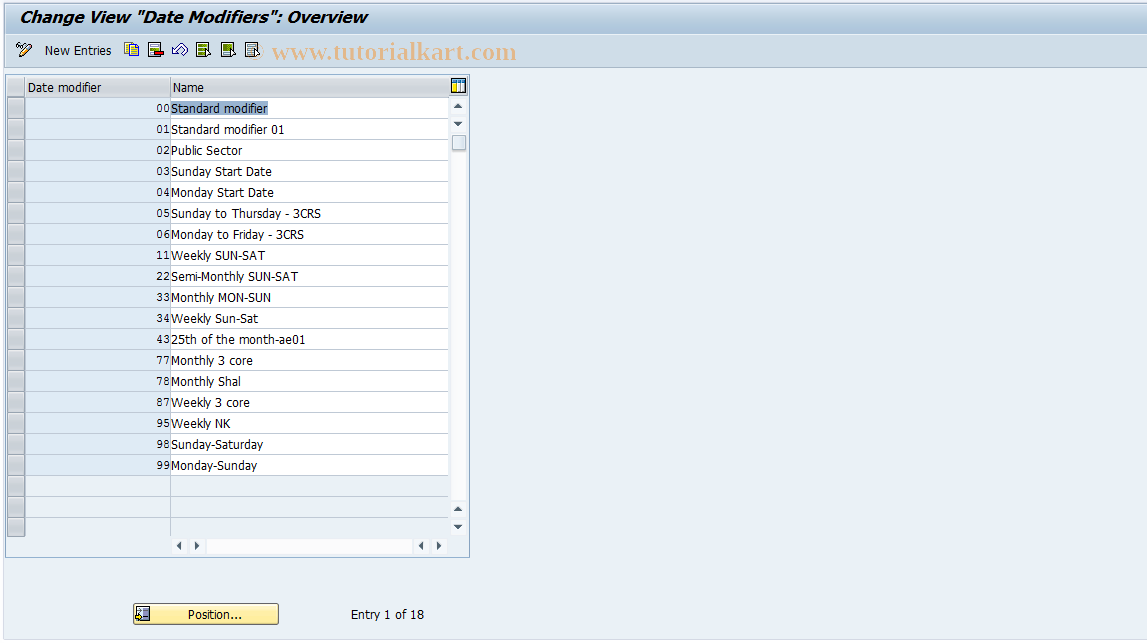This screenshot has height=643, width=1147.
Task: Click 'Monday to Friday - 3CRS' name cell
Action: click(309, 235)
